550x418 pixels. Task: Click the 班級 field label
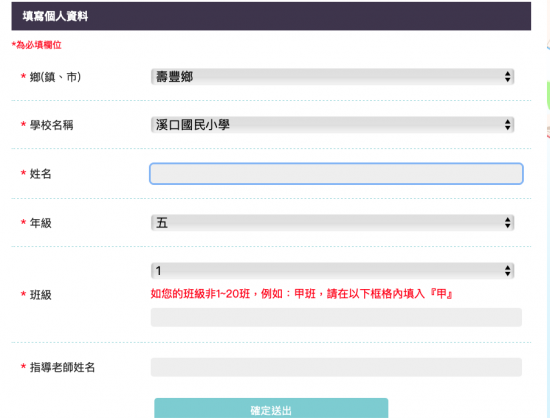[40, 295]
